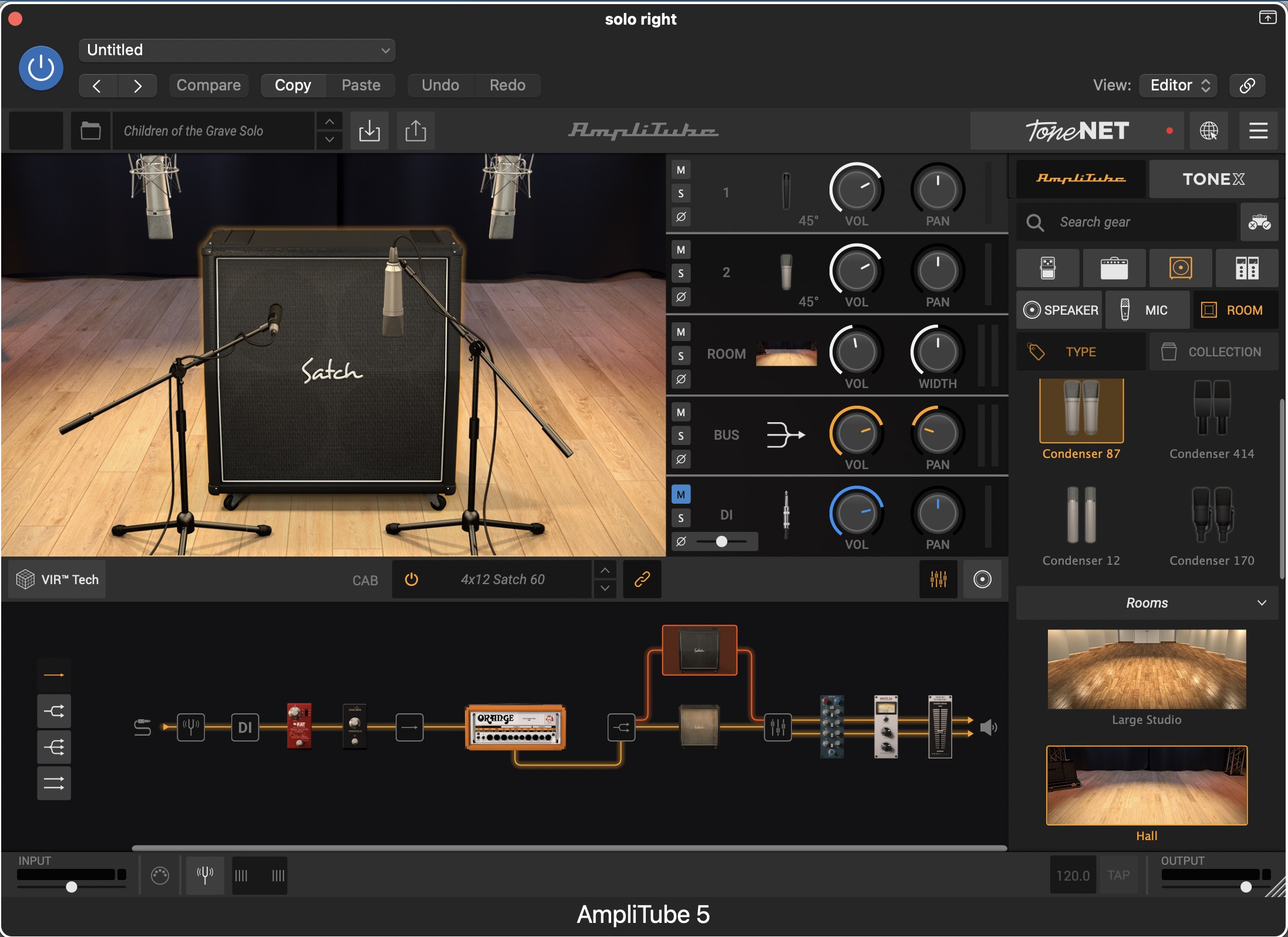Click the red KAT pedal in signal chain

point(299,726)
